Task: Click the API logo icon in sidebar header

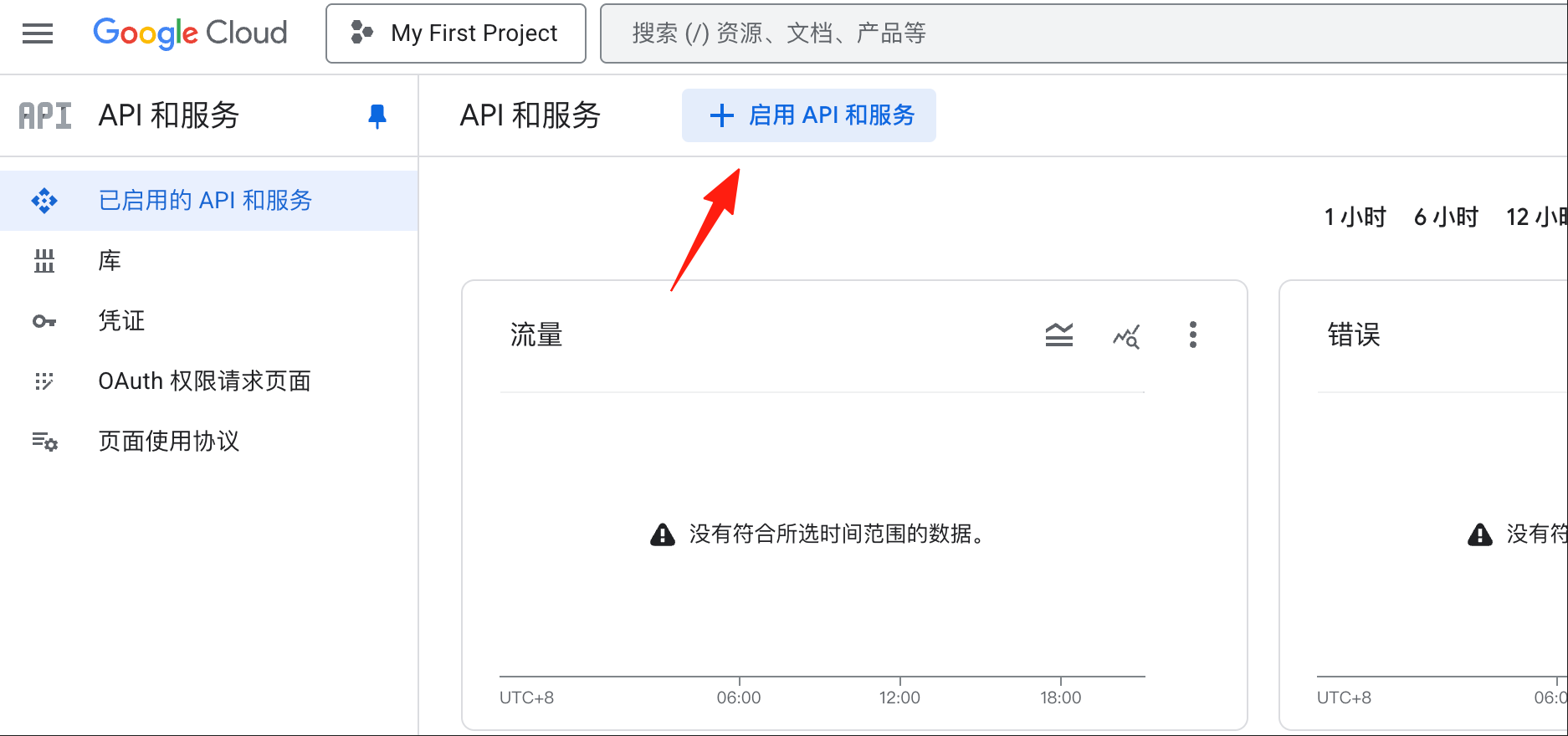Action: pos(45,115)
